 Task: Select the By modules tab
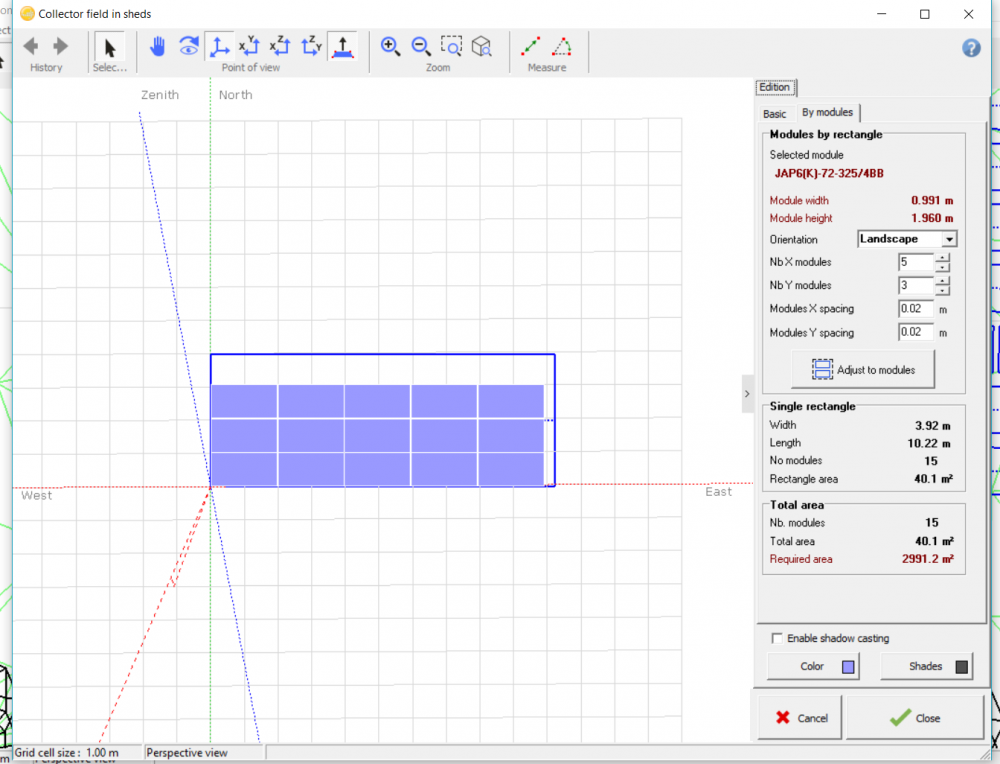point(827,113)
